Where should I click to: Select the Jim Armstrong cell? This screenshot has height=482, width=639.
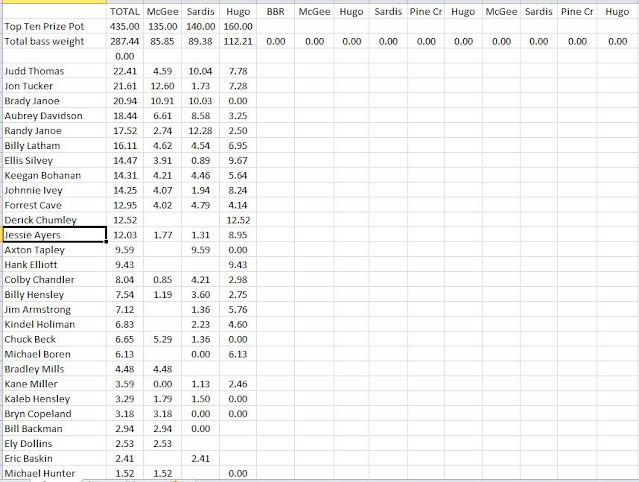pos(55,309)
